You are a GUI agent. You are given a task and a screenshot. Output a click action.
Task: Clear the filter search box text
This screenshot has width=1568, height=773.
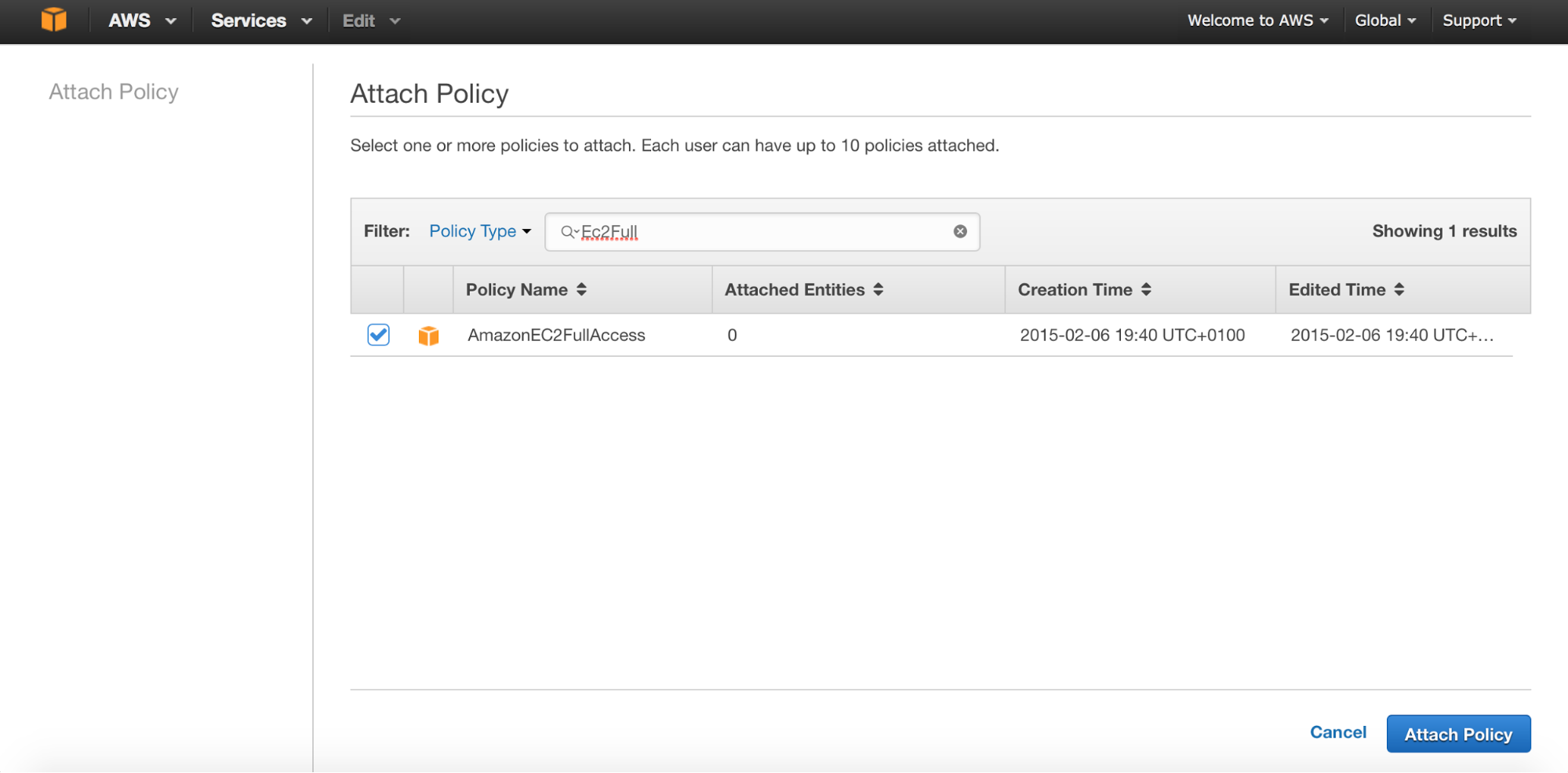pos(960,231)
